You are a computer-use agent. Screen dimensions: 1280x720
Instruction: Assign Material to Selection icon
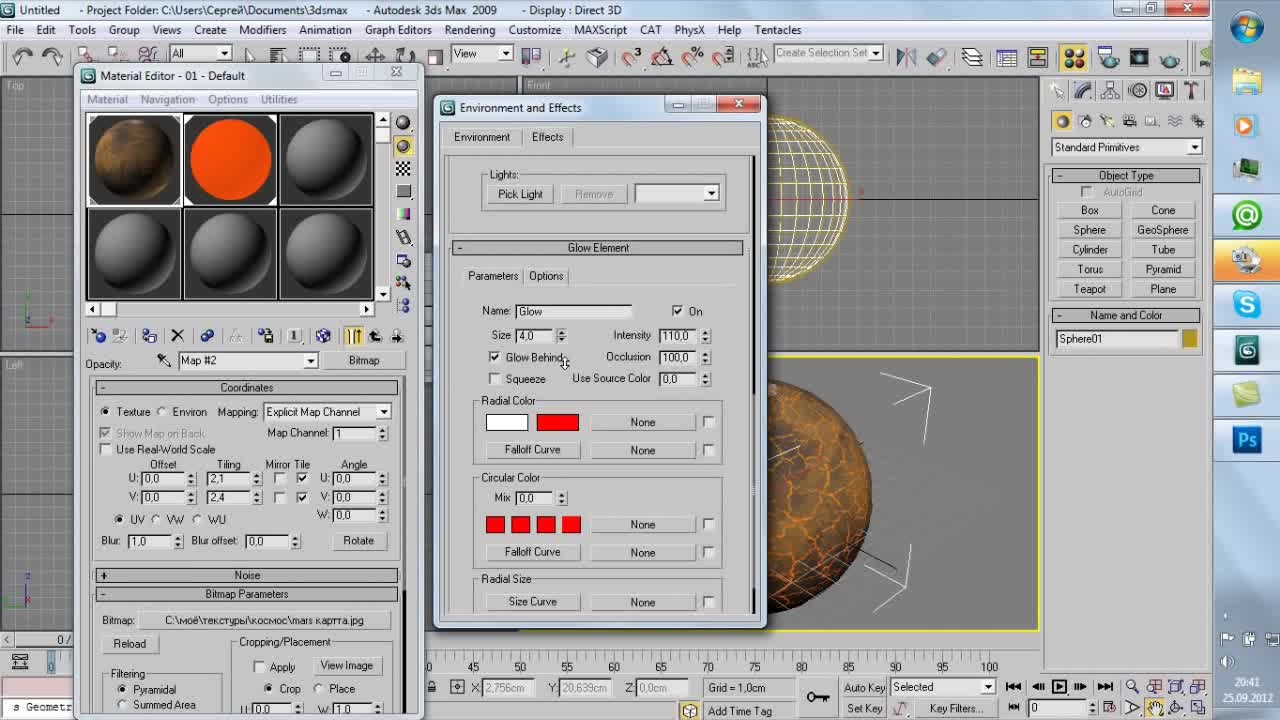149,336
